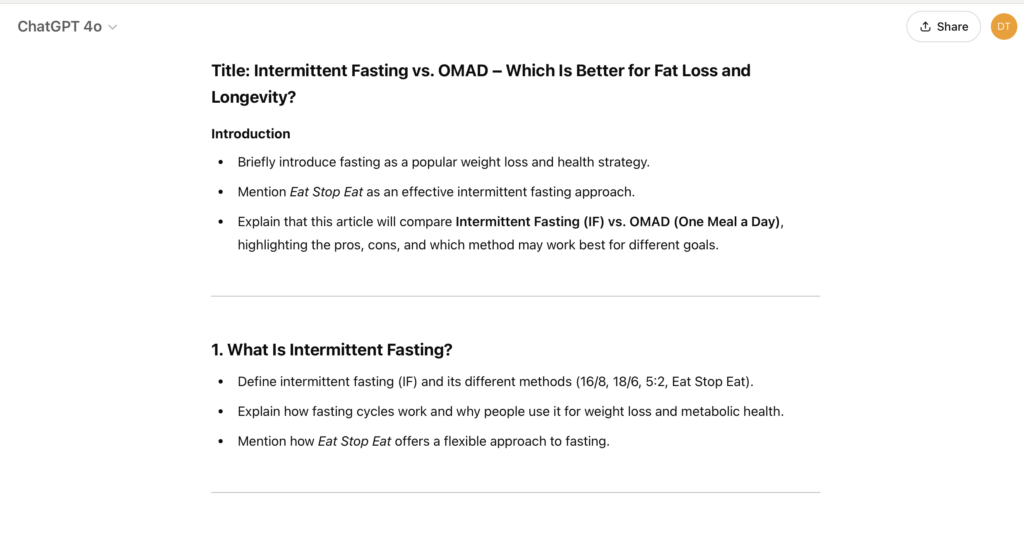This screenshot has width=1024, height=536.
Task: Open the ChatGPT 4o model selector
Action: (67, 27)
